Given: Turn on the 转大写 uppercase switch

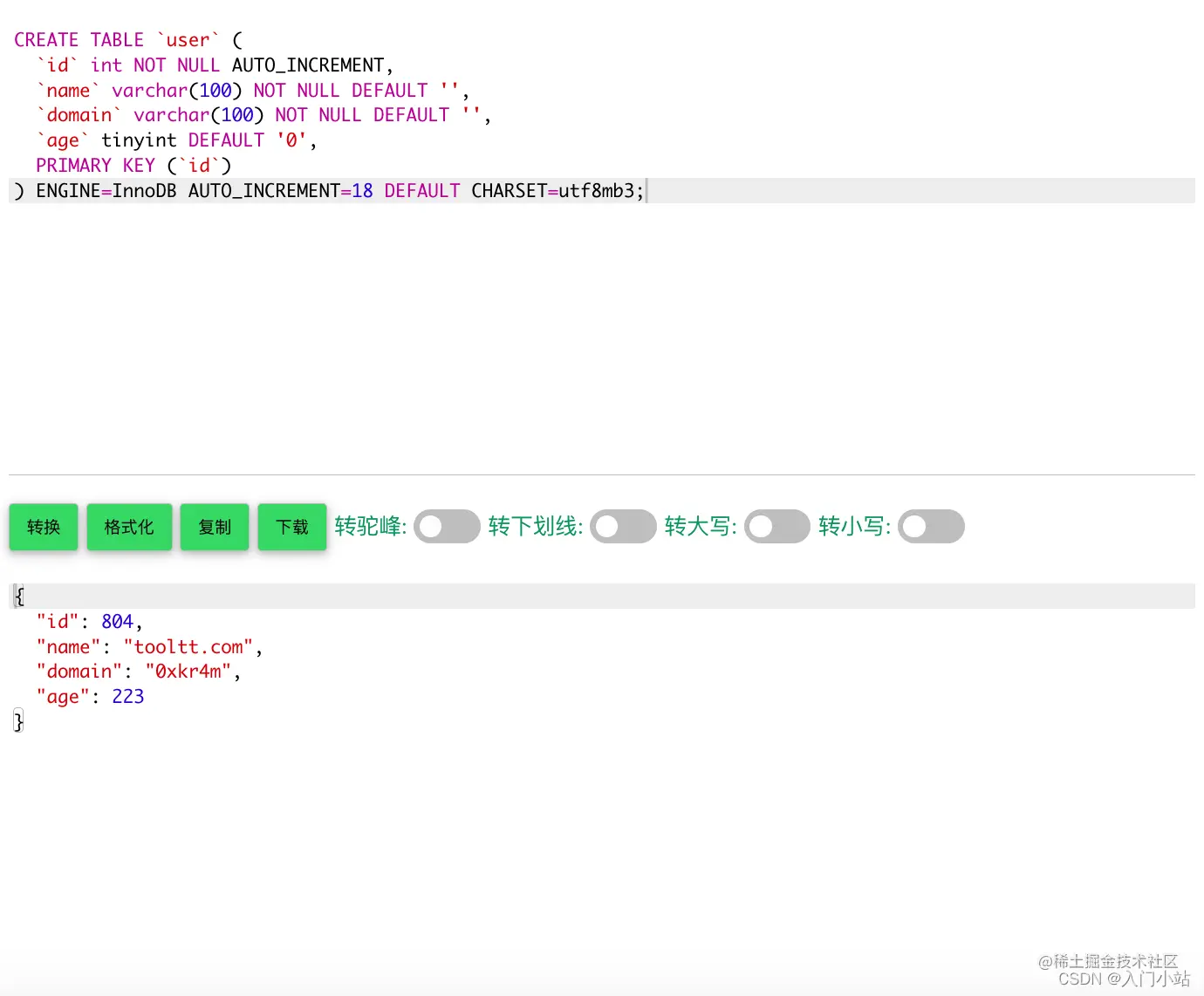Looking at the screenshot, I should tap(777, 527).
